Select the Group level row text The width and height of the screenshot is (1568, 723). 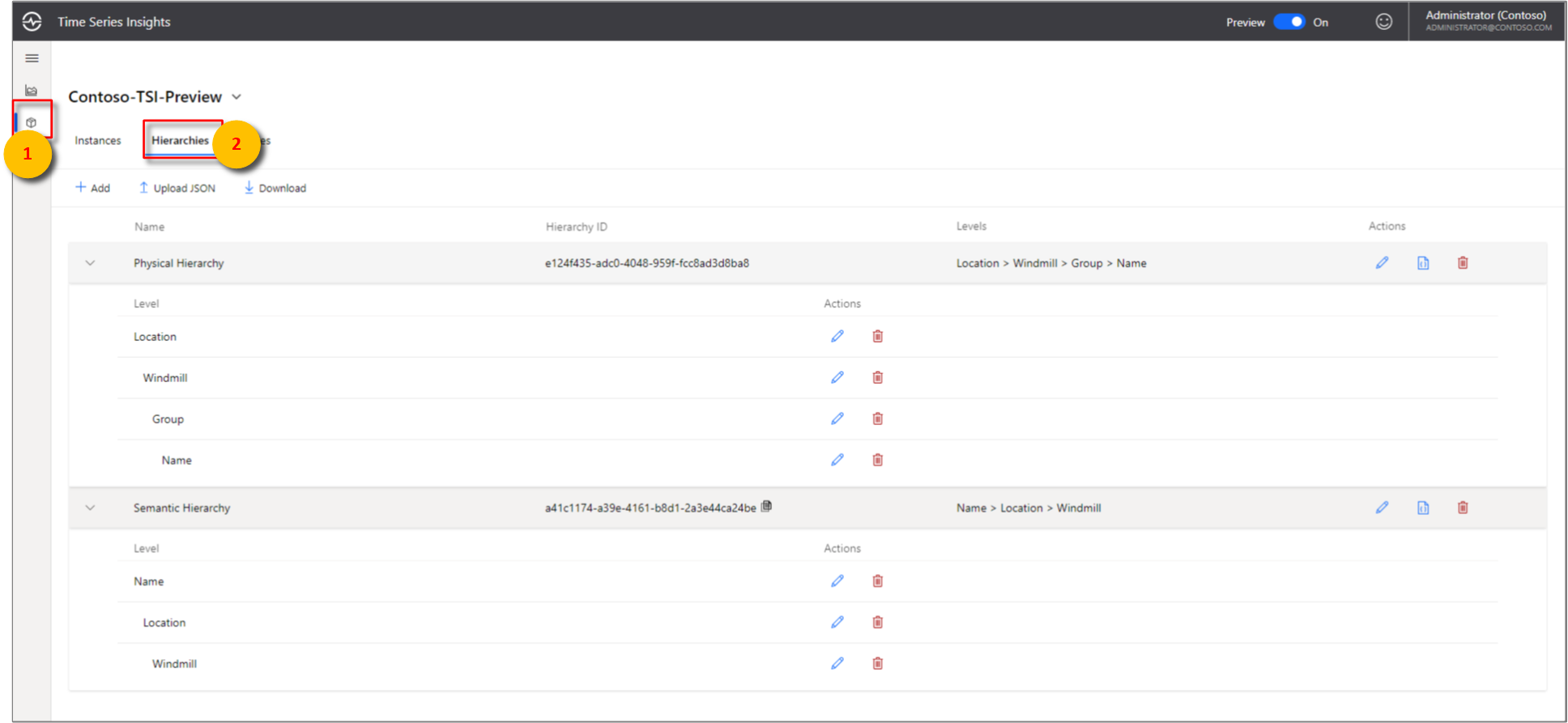click(168, 419)
